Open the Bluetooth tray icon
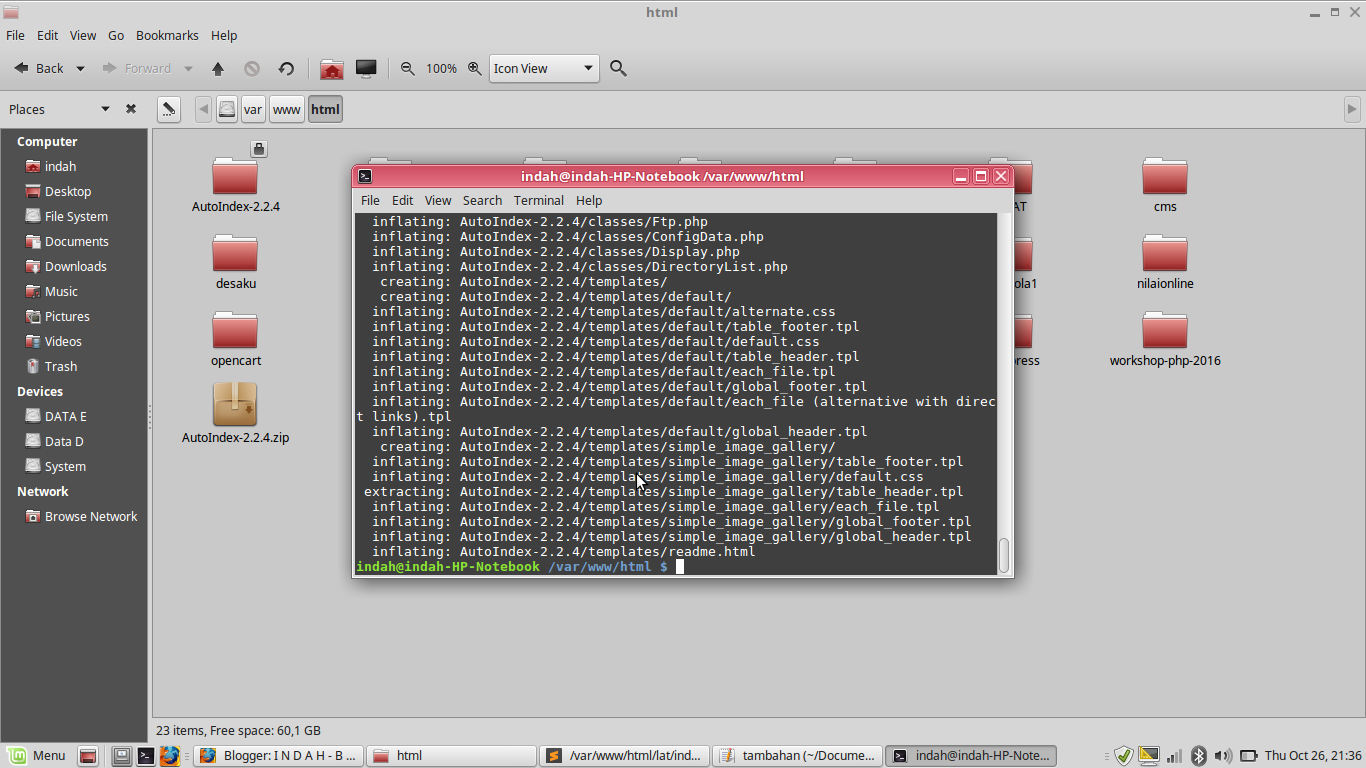Screen dimensions: 1366x768 click(1199, 756)
